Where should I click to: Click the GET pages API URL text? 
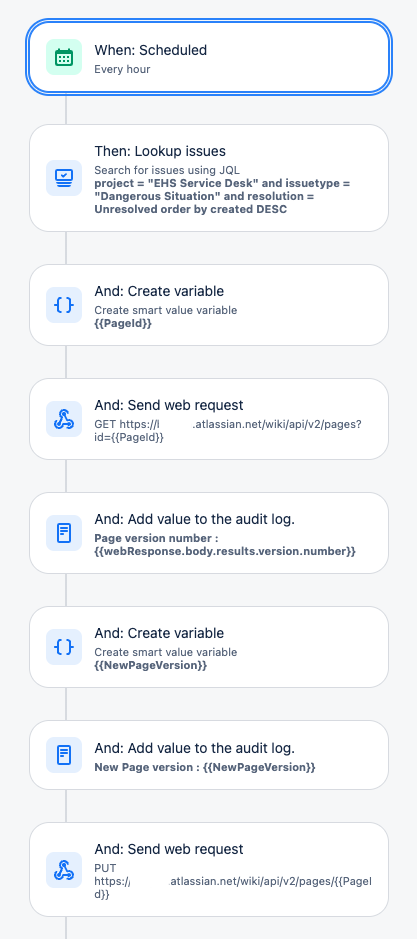coord(228,431)
